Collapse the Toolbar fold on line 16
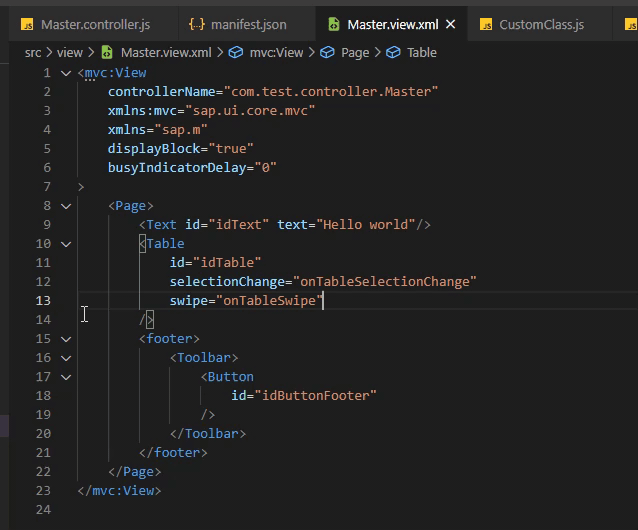Image resolution: width=638 pixels, height=530 pixels. 66,358
